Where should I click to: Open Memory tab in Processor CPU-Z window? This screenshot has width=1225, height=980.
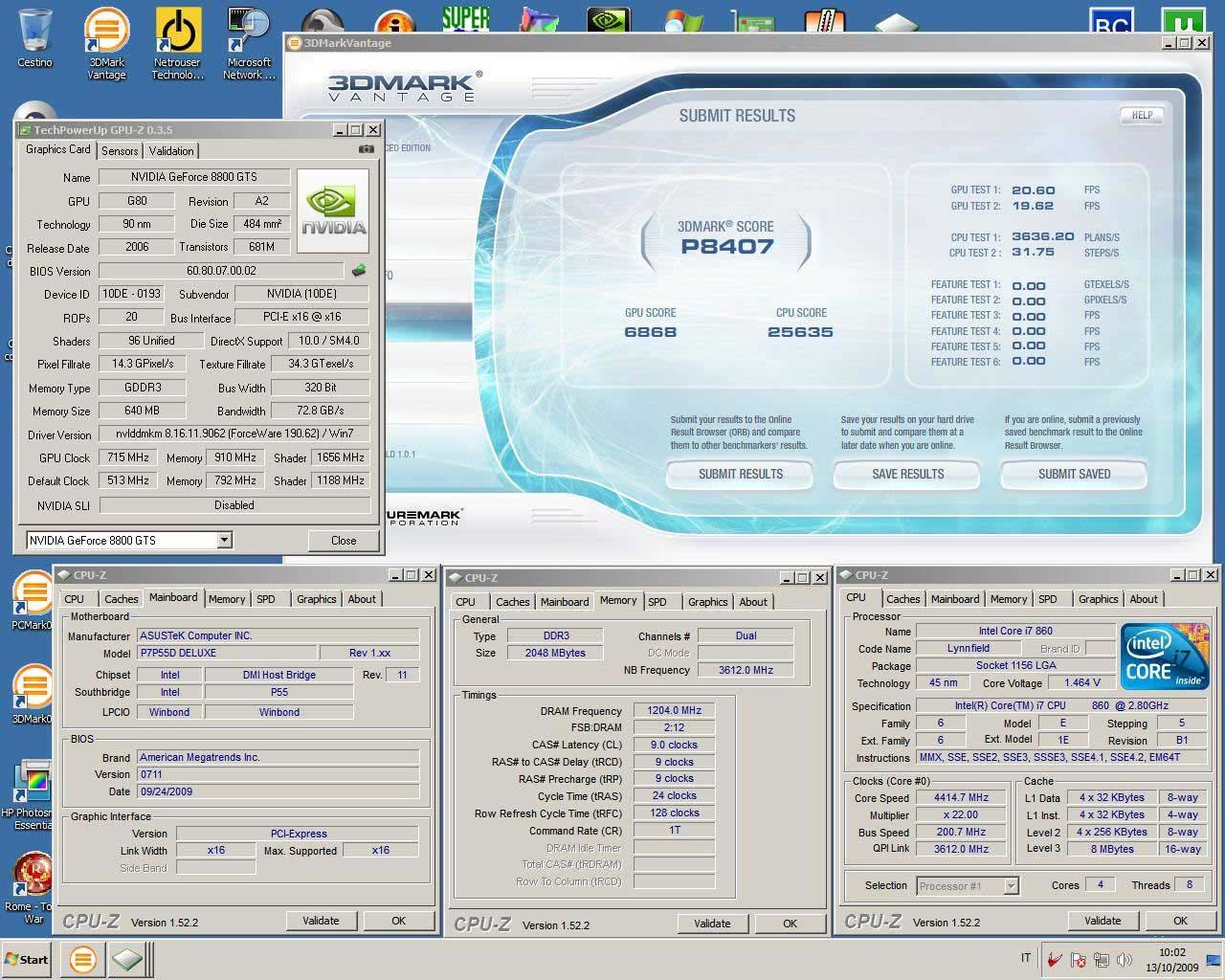pyautogui.click(x=1009, y=599)
